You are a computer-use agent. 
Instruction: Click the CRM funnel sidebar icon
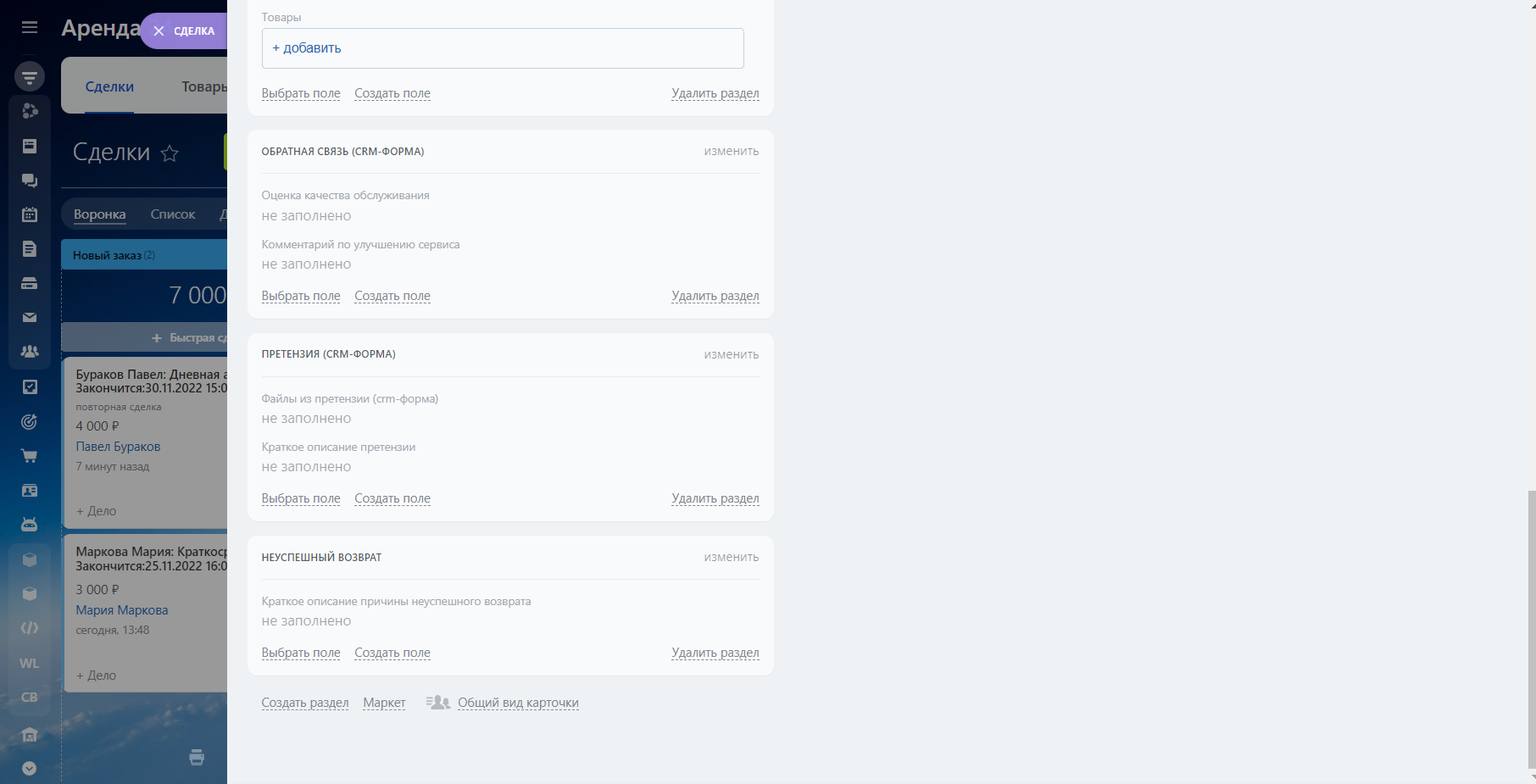(30, 77)
